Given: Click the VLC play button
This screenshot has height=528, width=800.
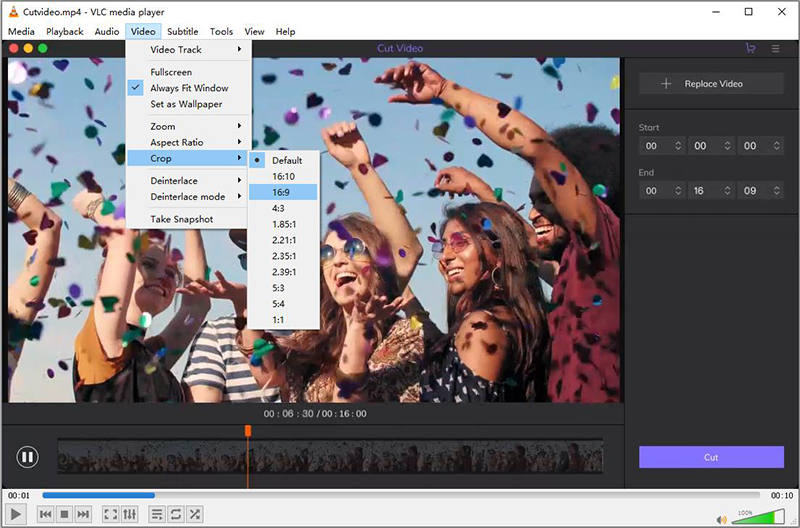Looking at the screenshot, I should [x=16, y=514].
